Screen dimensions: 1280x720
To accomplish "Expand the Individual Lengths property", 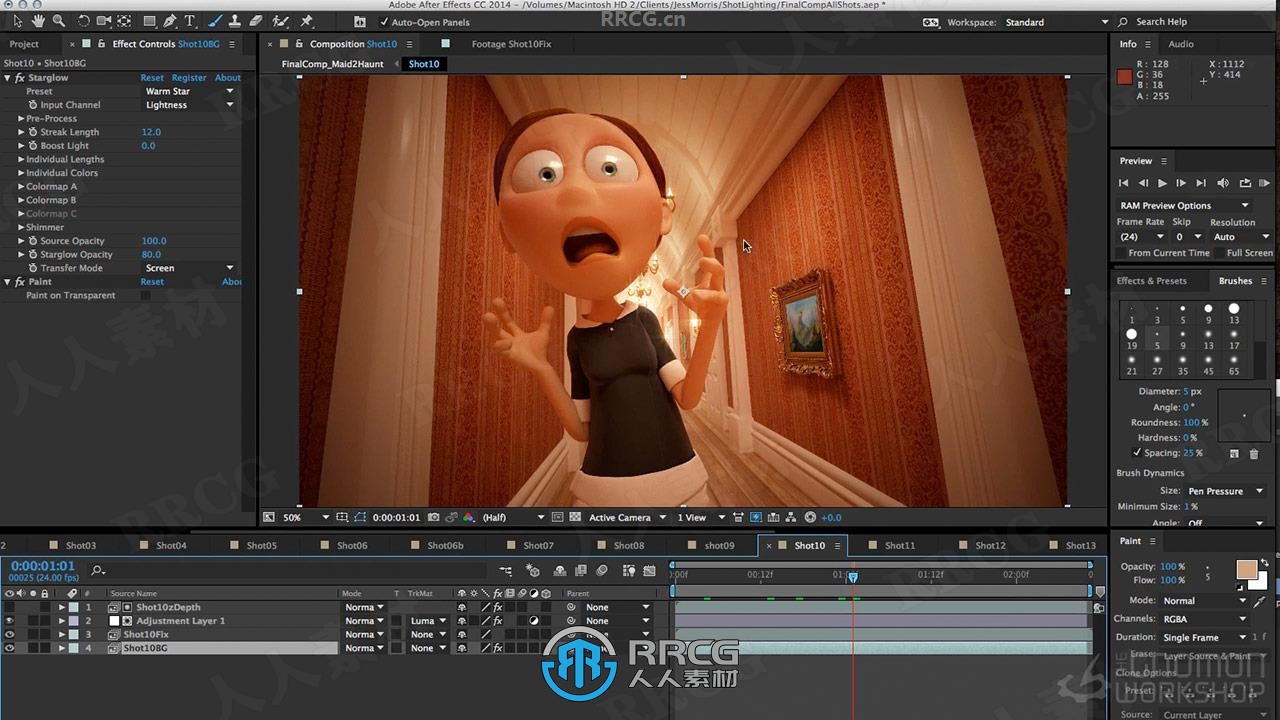I will coord(21,159).
